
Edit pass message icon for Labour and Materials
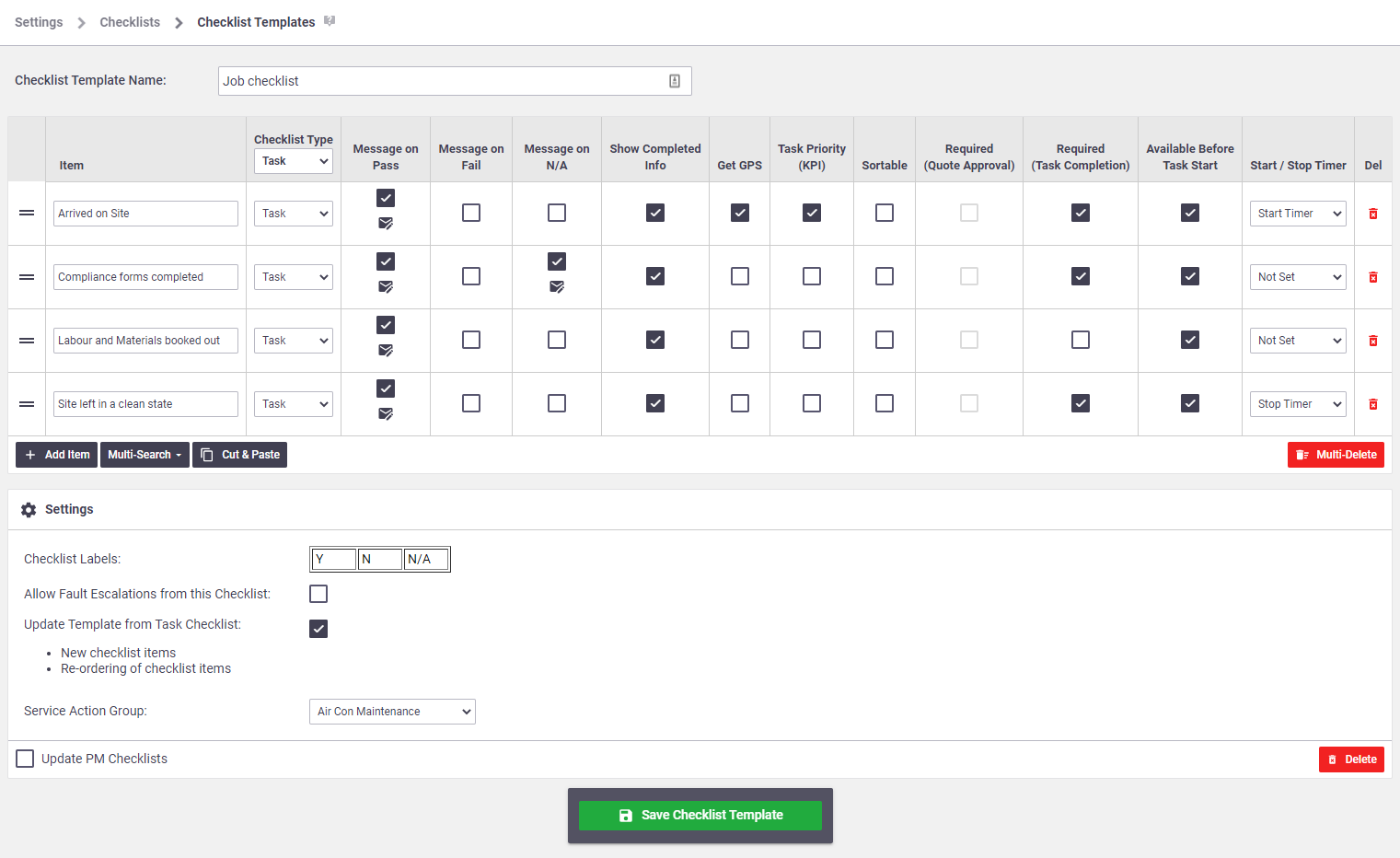click(386, 351)
